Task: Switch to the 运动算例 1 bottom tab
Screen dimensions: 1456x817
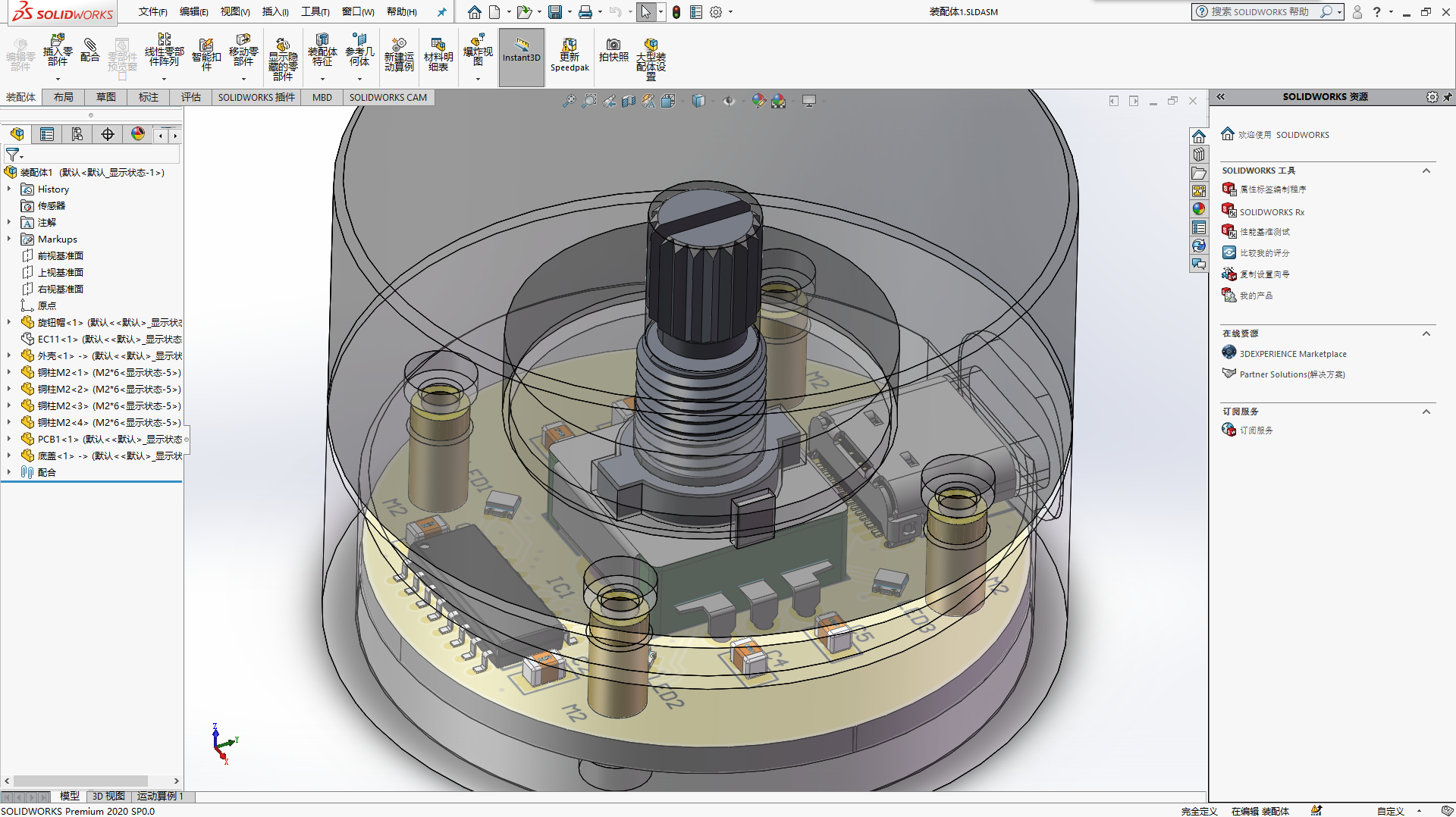Action: 160,796
